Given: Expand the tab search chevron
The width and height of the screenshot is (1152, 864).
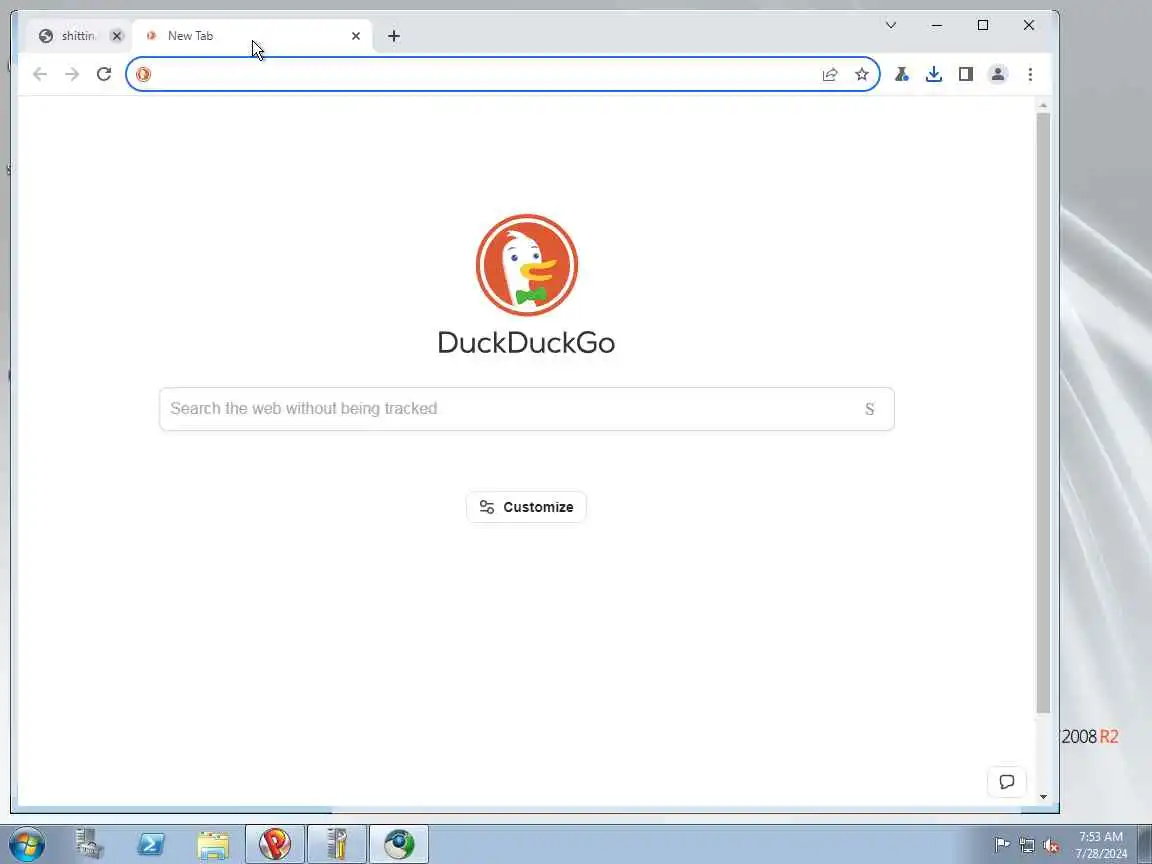Looking at the screenshot, I should tap(891, 25).
